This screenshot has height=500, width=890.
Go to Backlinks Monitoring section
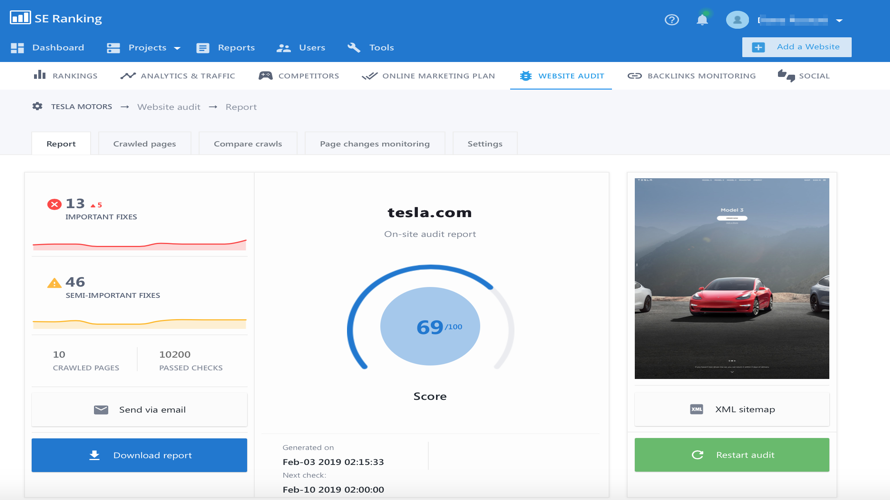point(691,76)
